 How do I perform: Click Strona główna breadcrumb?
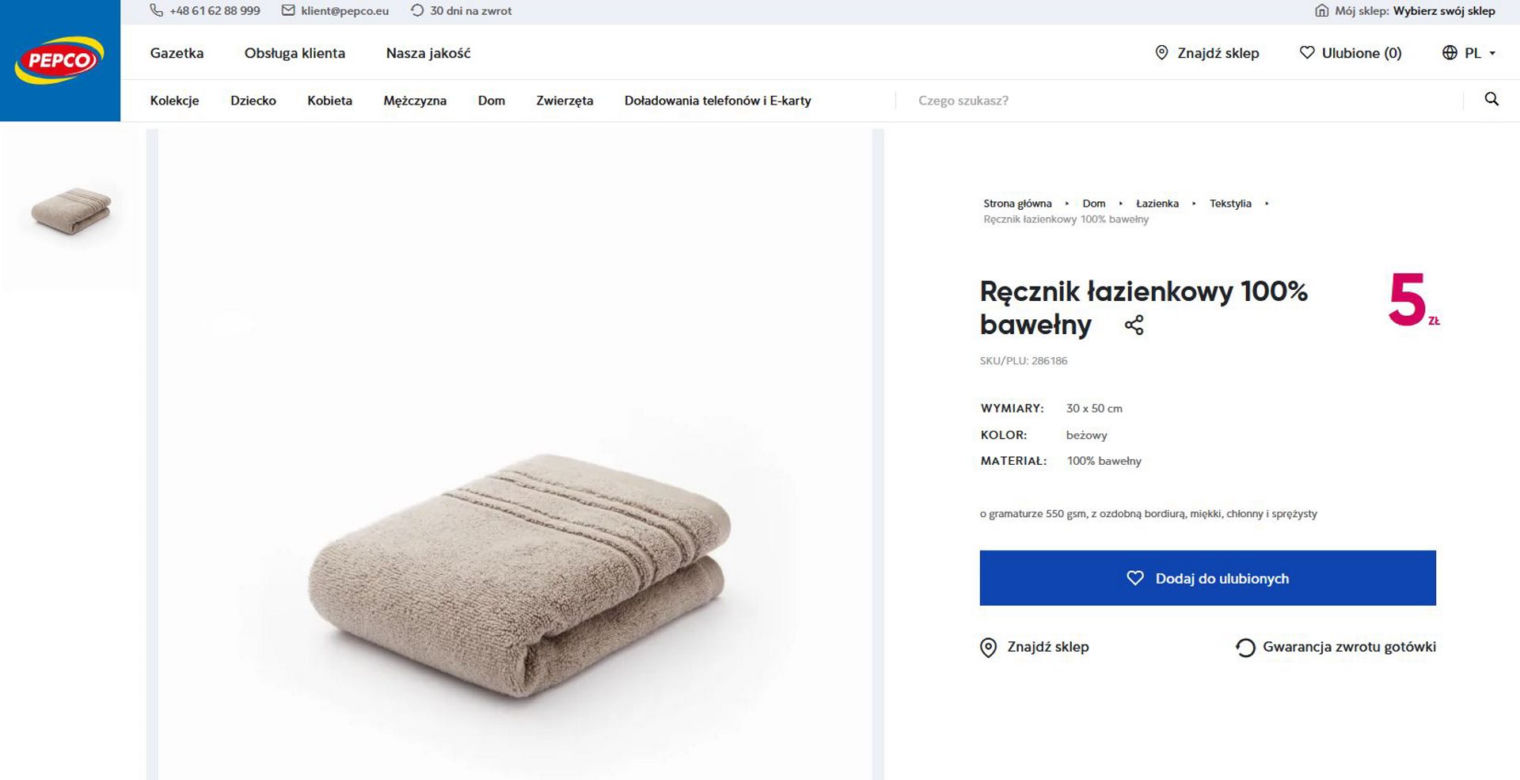pyautogui.click(x=1018, y=203)
